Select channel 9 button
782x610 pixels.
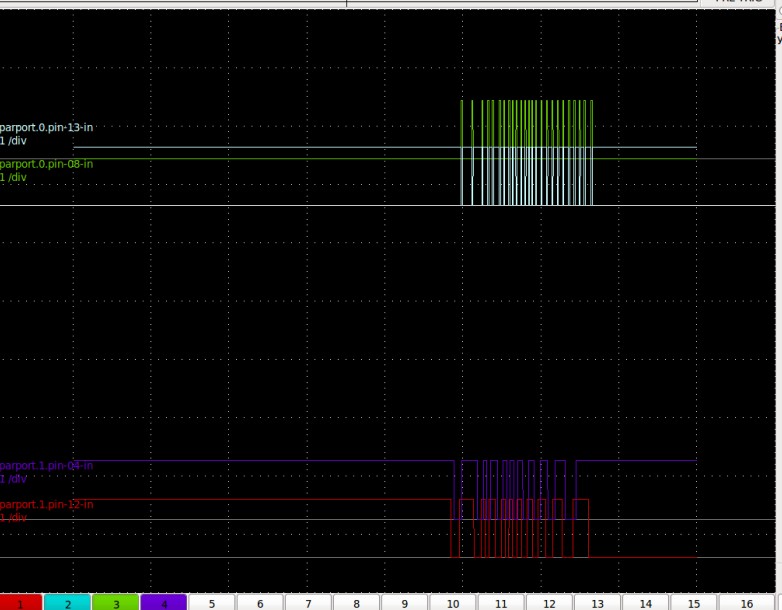click(x=404, y=603)
